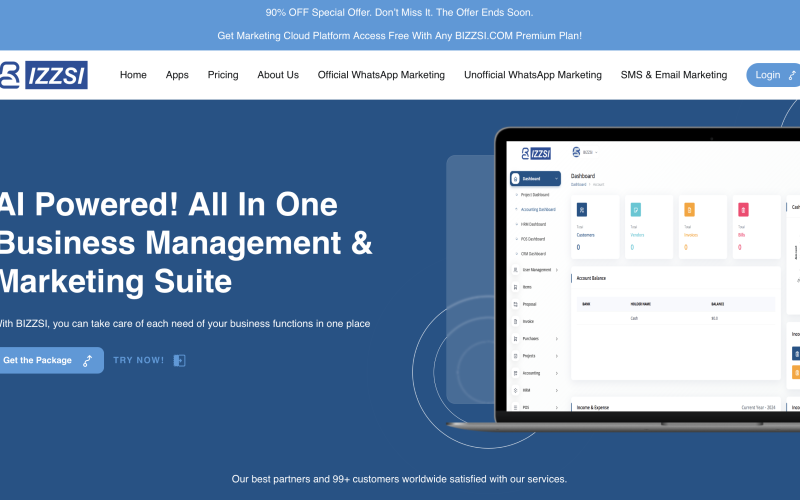This screenshot has width=800, height=500.
Task: Open the Apps menu item
Action: (x=177, y=75)
